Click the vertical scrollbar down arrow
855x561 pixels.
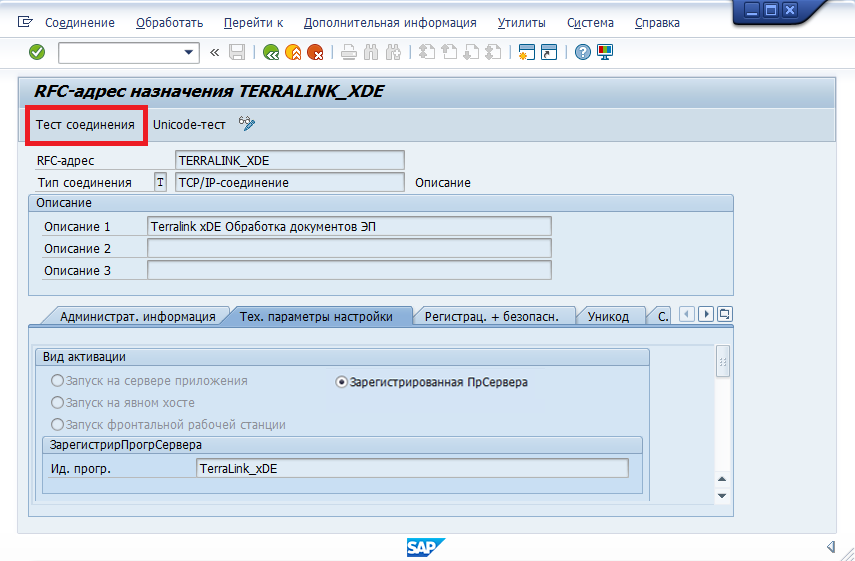[722, 494]
